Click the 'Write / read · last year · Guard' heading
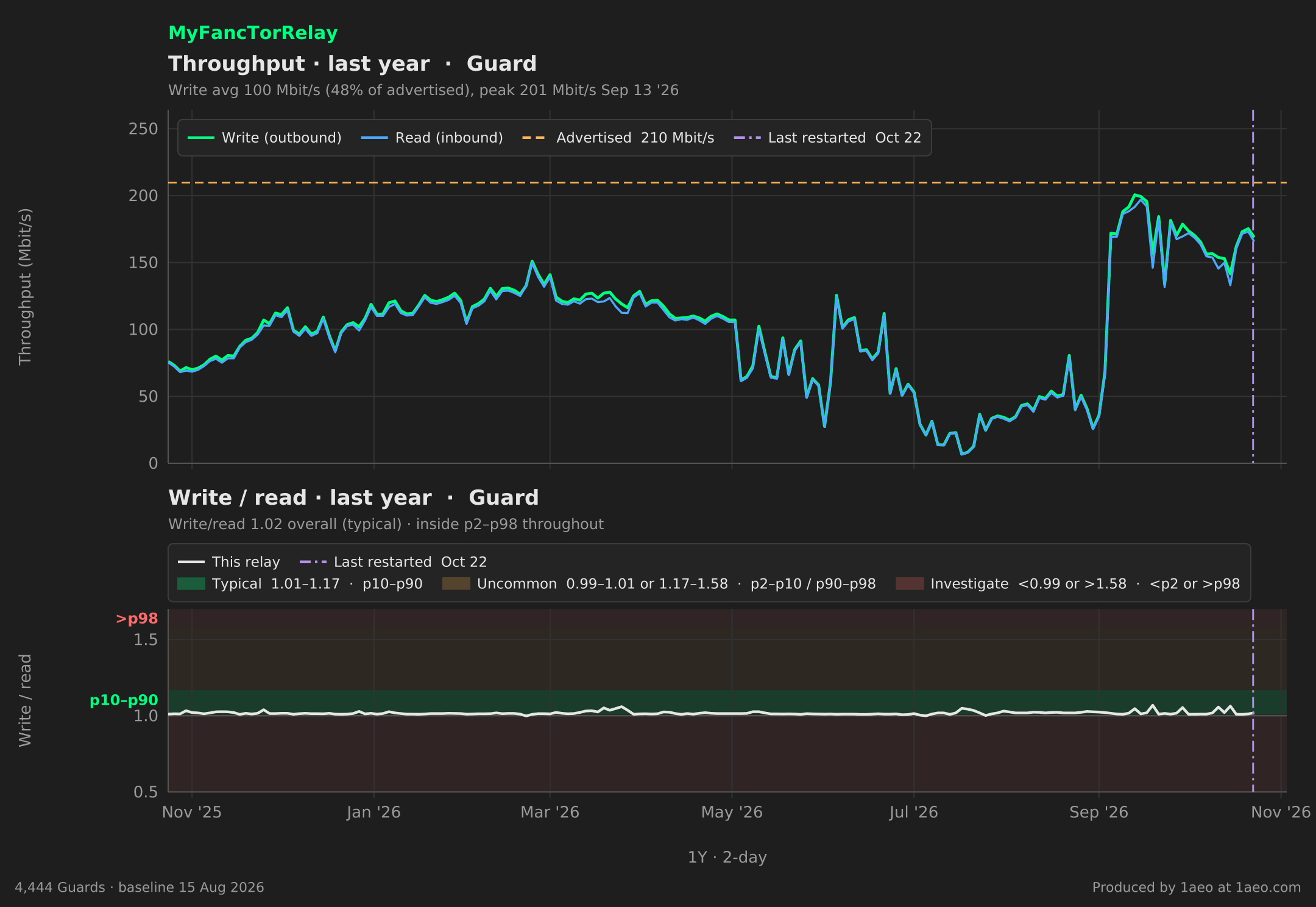The width and height of the screenshot is (1316, 907). (x=353, y=497)
